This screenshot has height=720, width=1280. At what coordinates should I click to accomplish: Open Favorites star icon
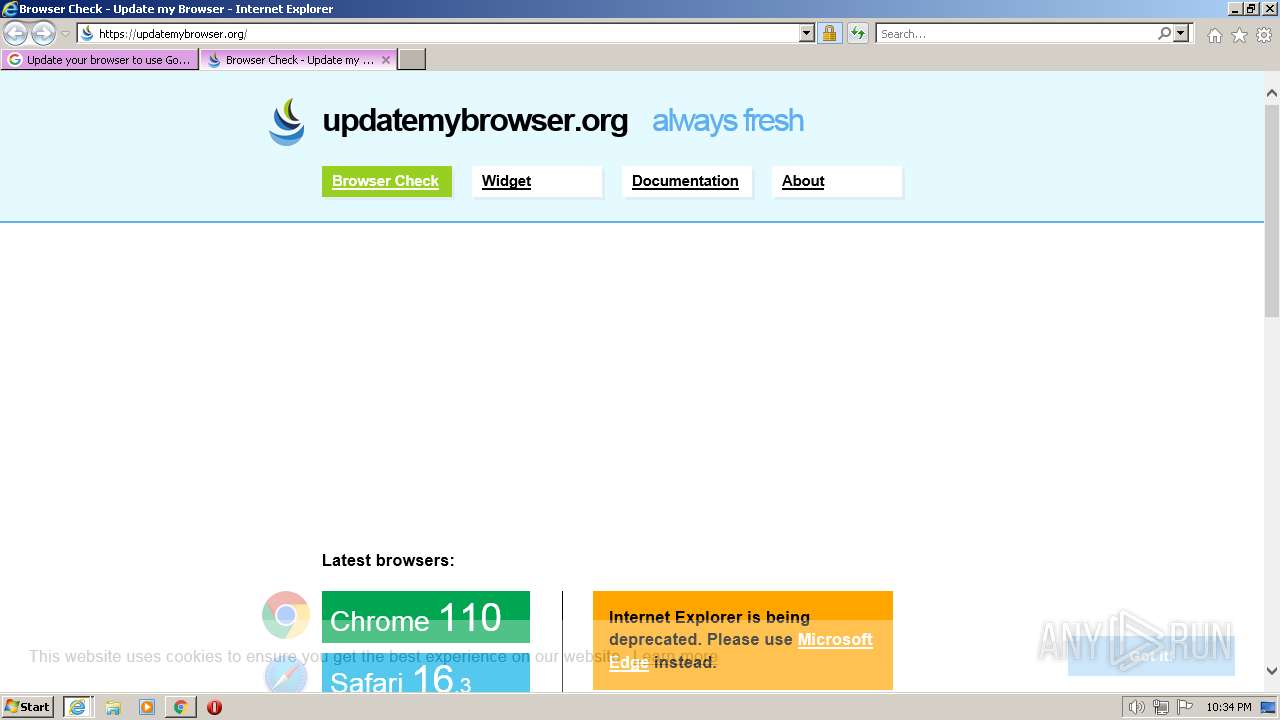click(1239, 35)
